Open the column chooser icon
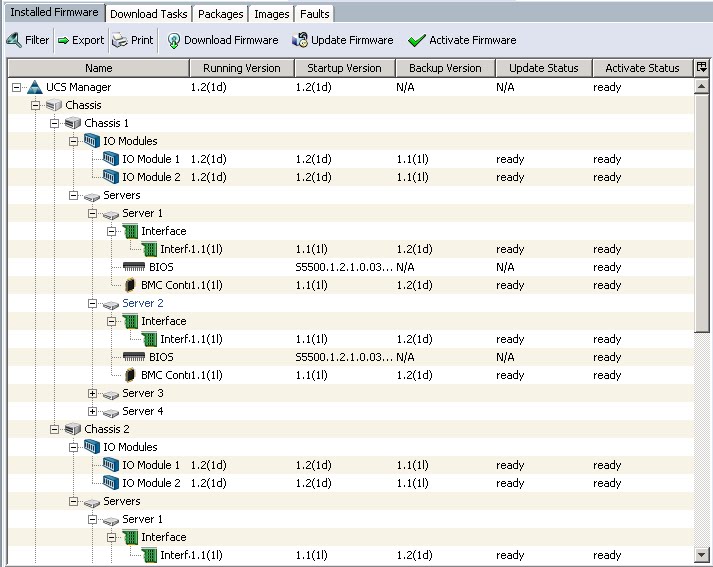Image resolution: width=713 pixels, height=567 pixels. [x=702, y=68]
